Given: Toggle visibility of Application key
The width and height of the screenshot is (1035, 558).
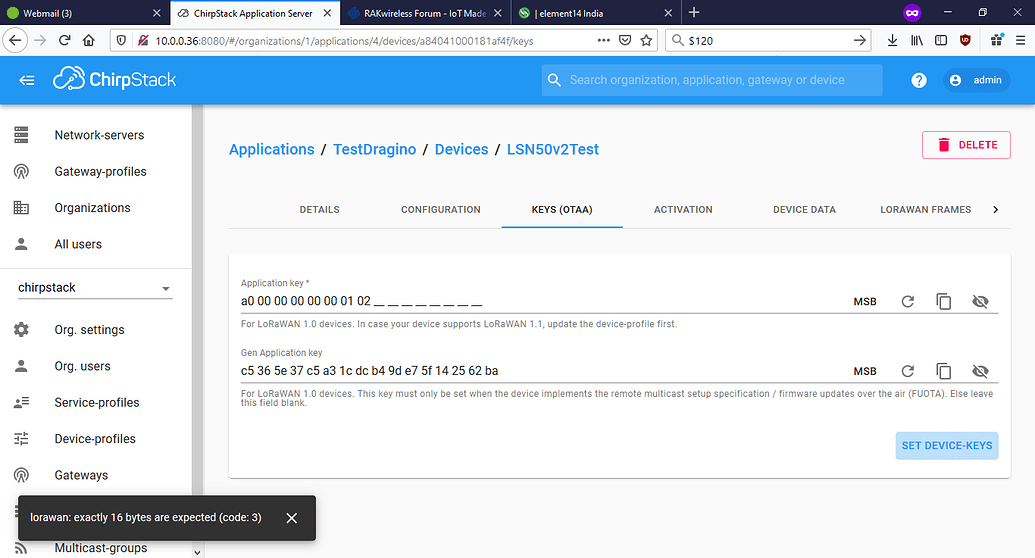Looking at the screenshot, I should pyautogui.click(x=979, y=301).
